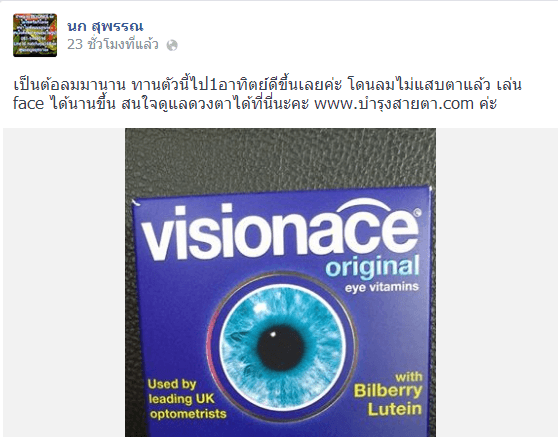Click dark leather background above the box
This screenshot has width=558, height=437.
pyautogui.click(x=280, y=157)
